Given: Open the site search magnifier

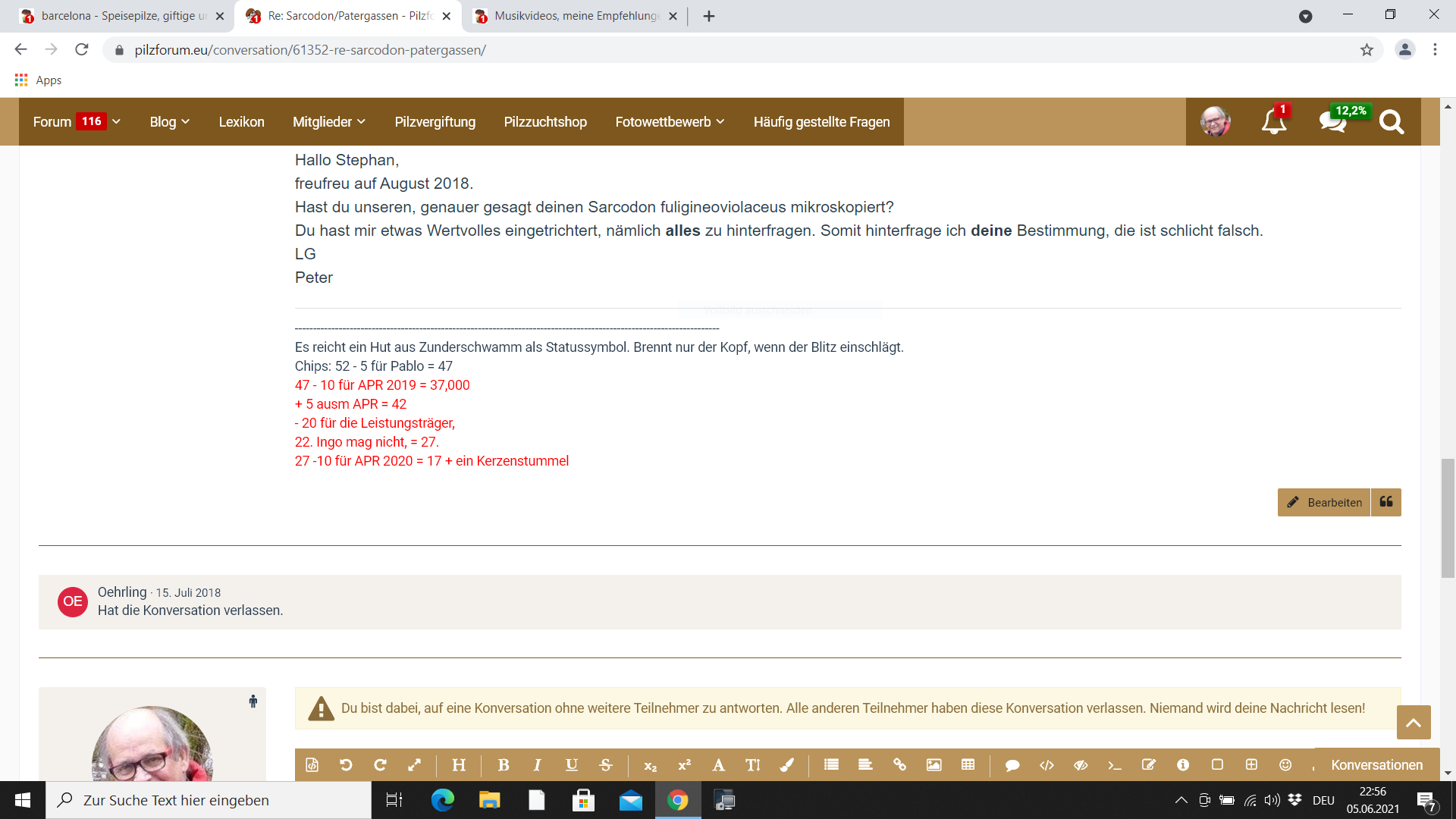Looking at the screenshot, I should coord(1392,121).
